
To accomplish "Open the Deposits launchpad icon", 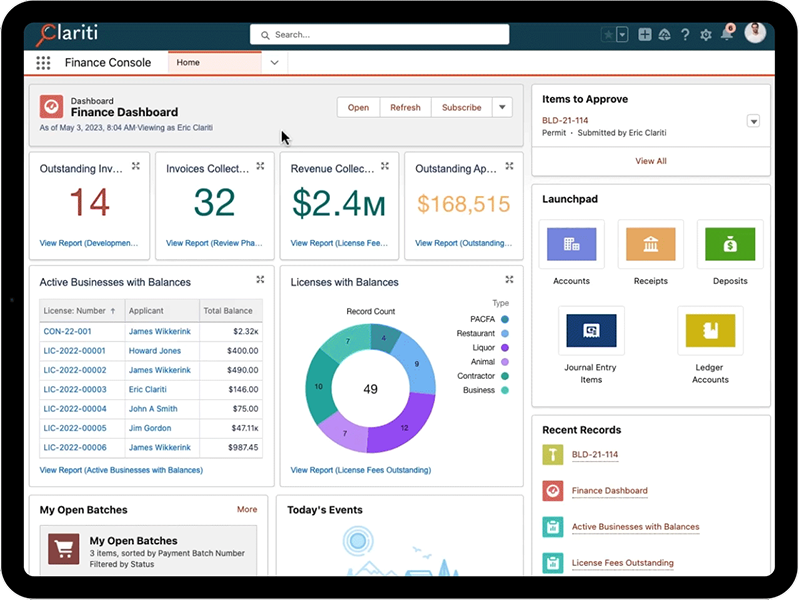I will point(730,243).
